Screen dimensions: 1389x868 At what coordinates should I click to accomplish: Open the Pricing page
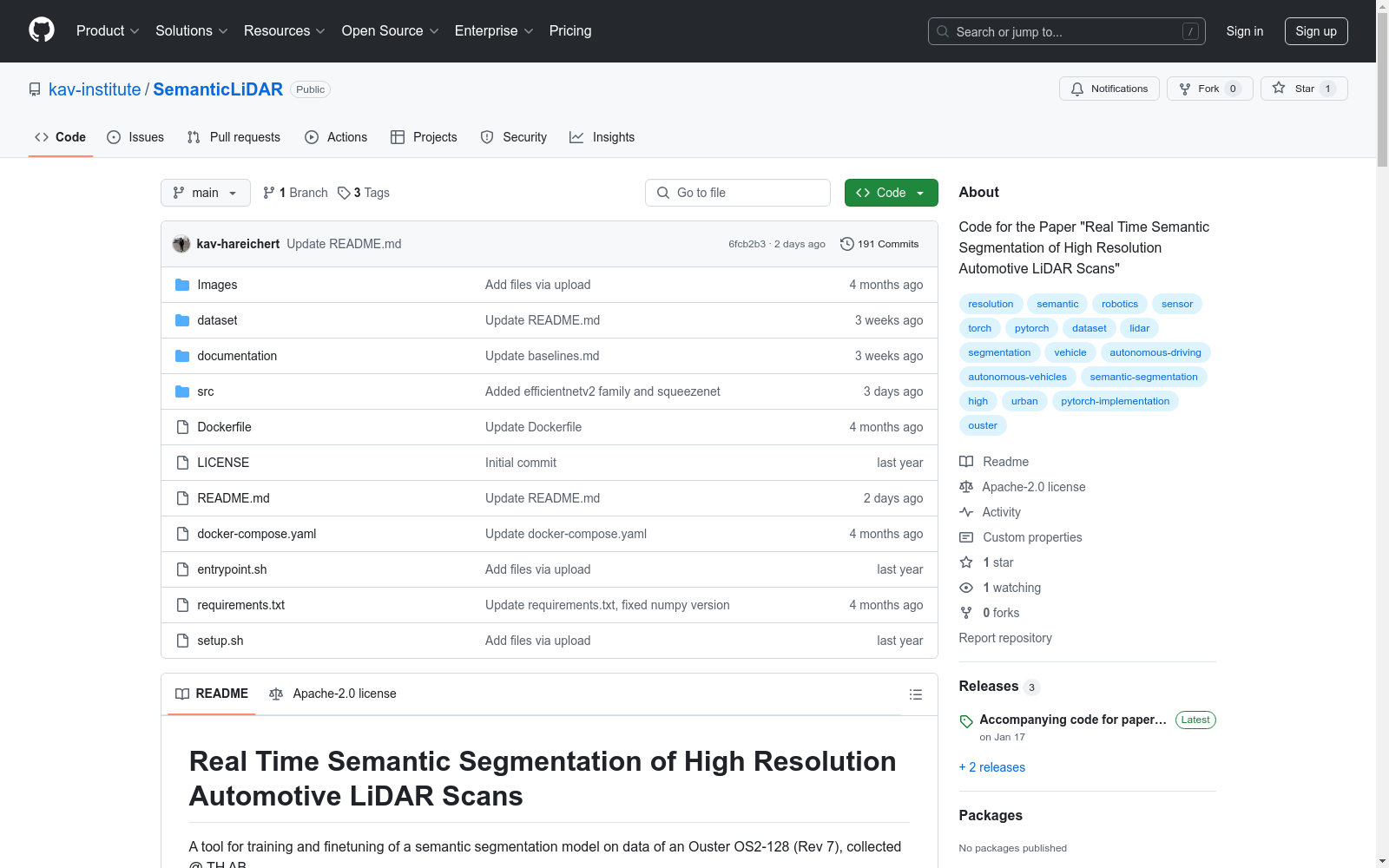click(x=570, y=31)
